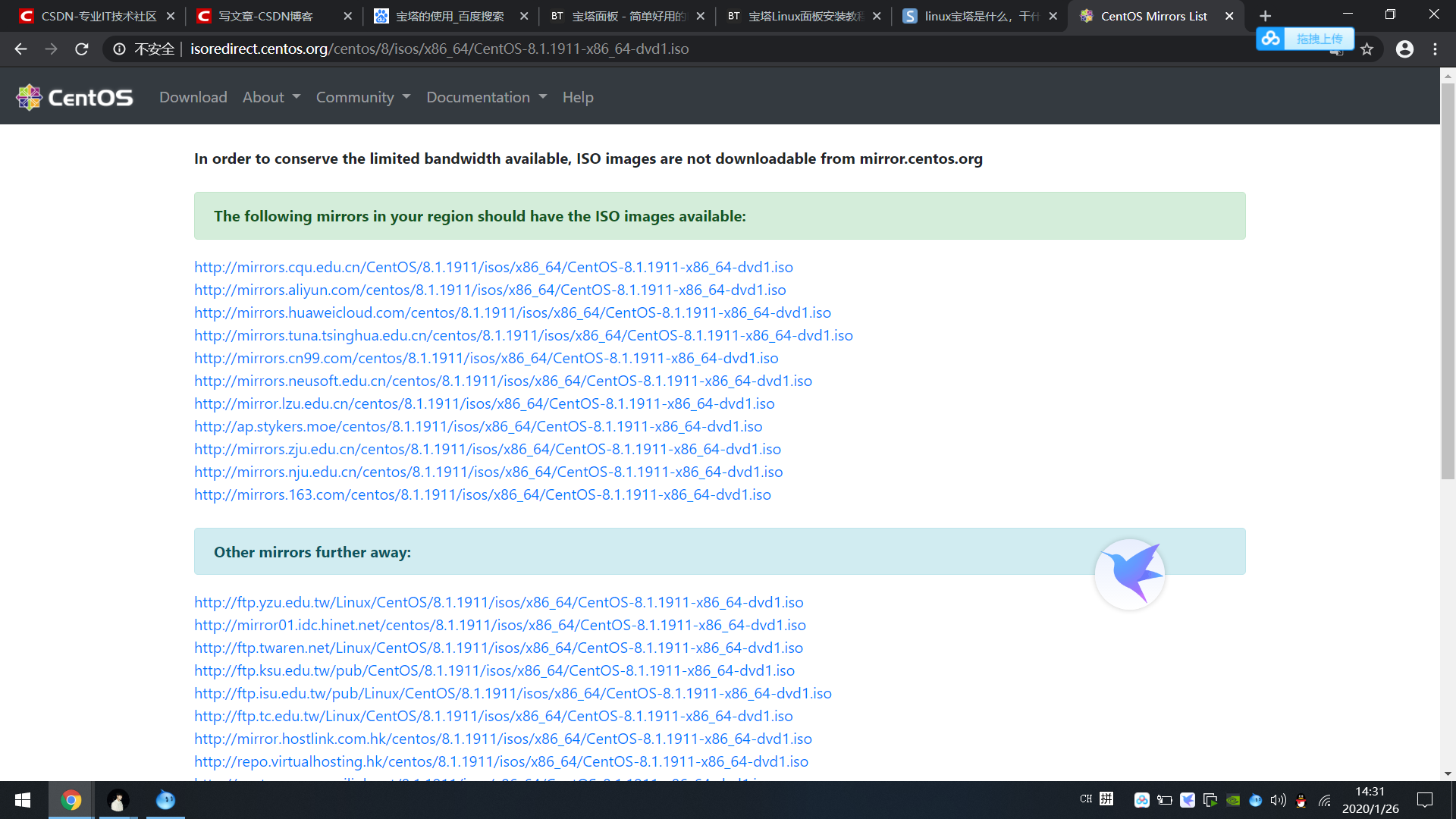This screenshot has height=819, width=1456.
Task: Open the Windows Start menu
Action: 23,800
